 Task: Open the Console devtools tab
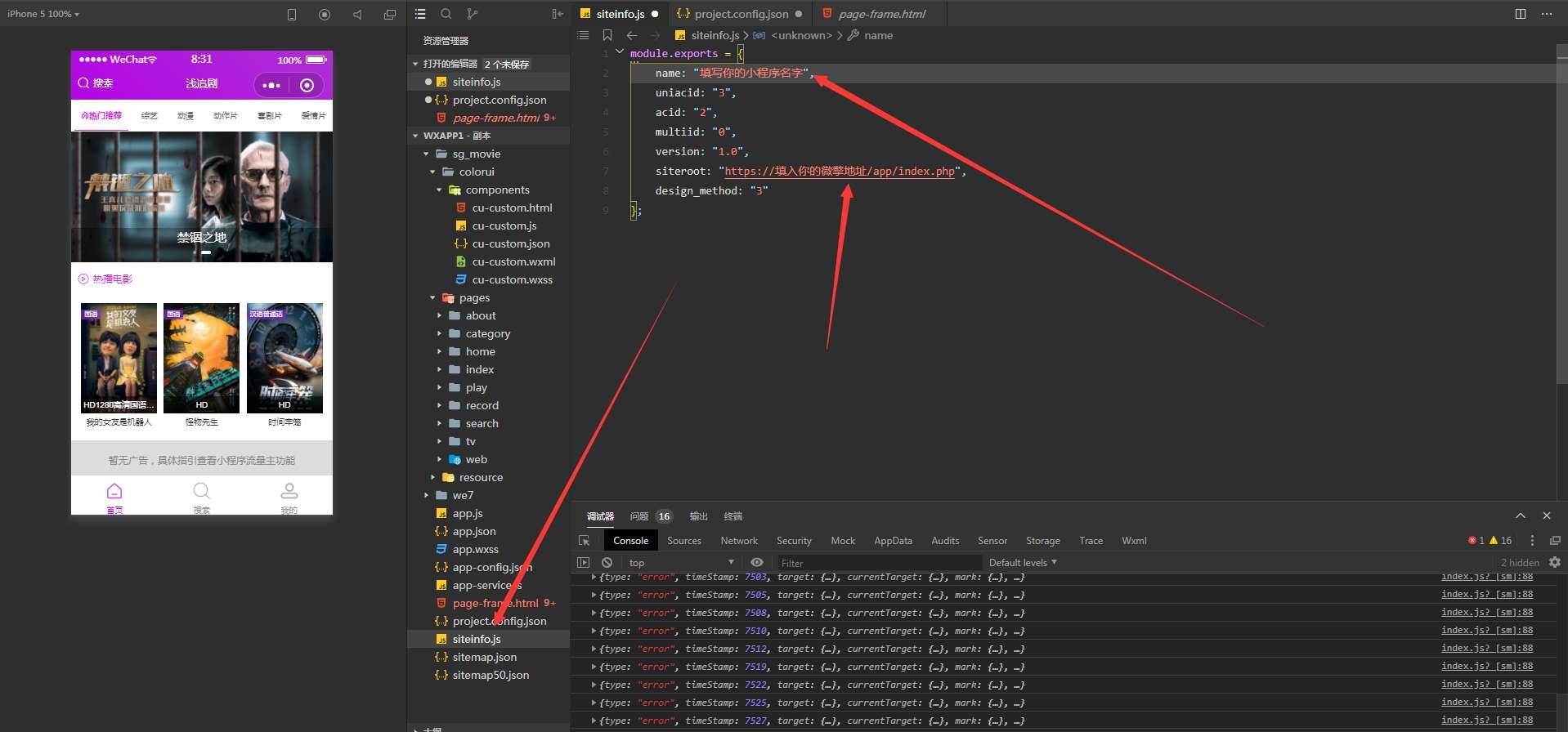(x=631, y=540)
